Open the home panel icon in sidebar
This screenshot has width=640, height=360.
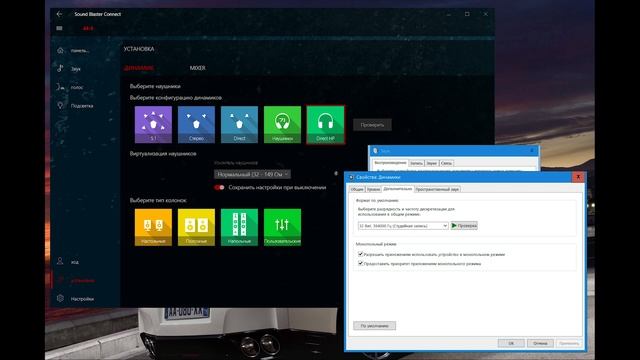pyautogui.click(x=60, y=50)
